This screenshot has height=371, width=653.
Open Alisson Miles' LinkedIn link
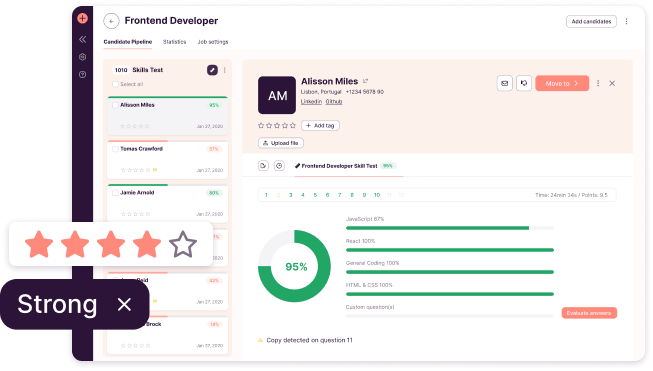click(x=311, y=102)
